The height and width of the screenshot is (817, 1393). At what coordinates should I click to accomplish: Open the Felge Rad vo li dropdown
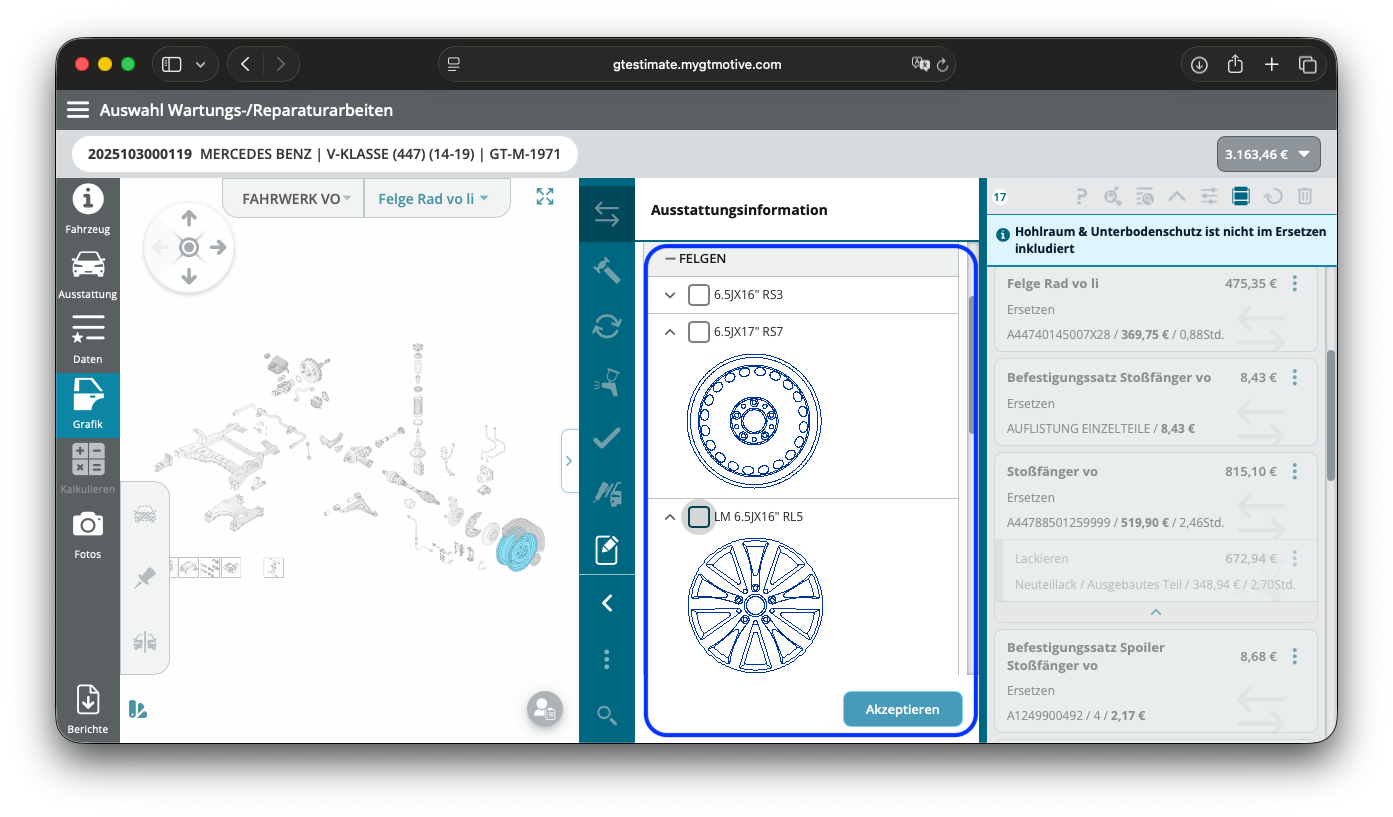point(436,199)
